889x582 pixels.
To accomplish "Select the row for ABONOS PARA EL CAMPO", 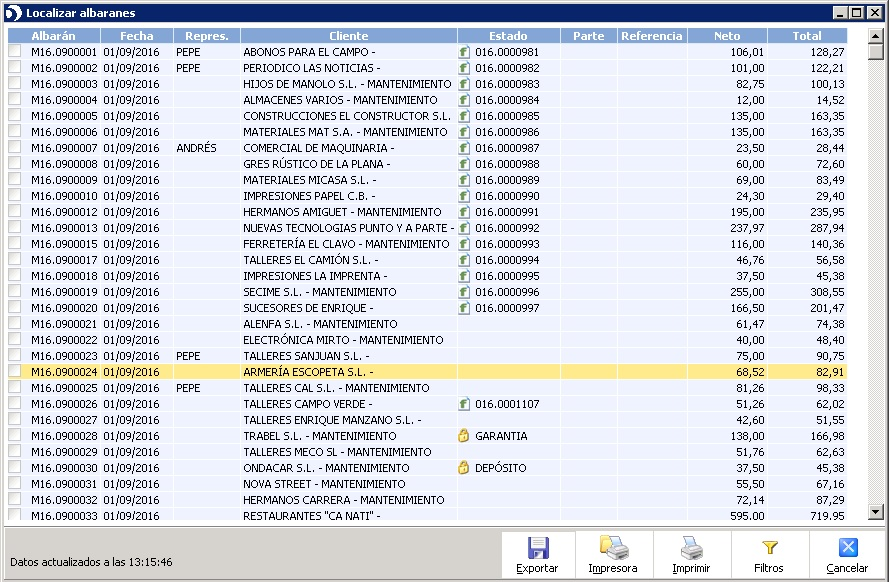I will [427, 52].
